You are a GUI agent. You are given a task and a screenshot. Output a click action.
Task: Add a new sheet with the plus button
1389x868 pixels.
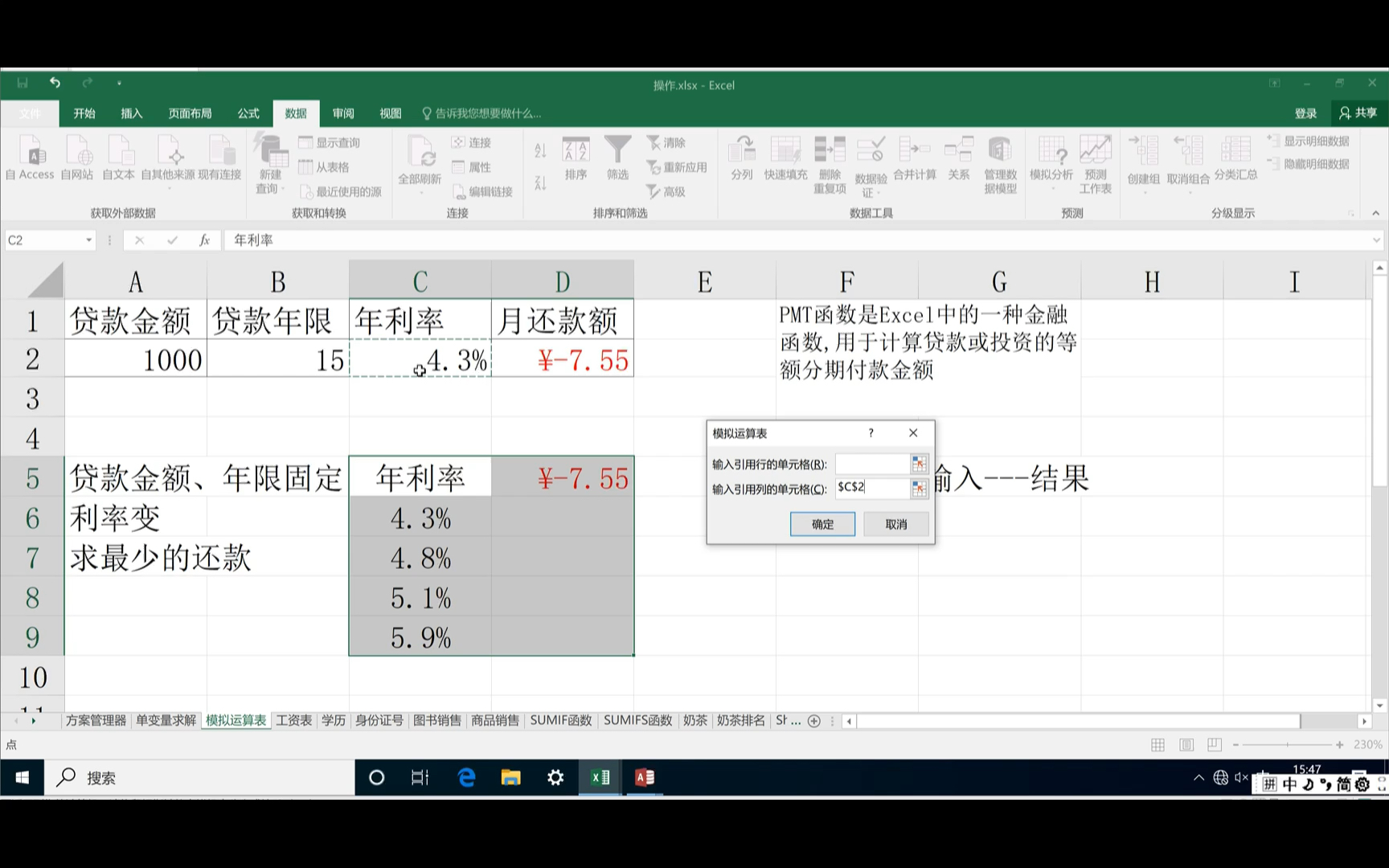(x=814, y=721)
